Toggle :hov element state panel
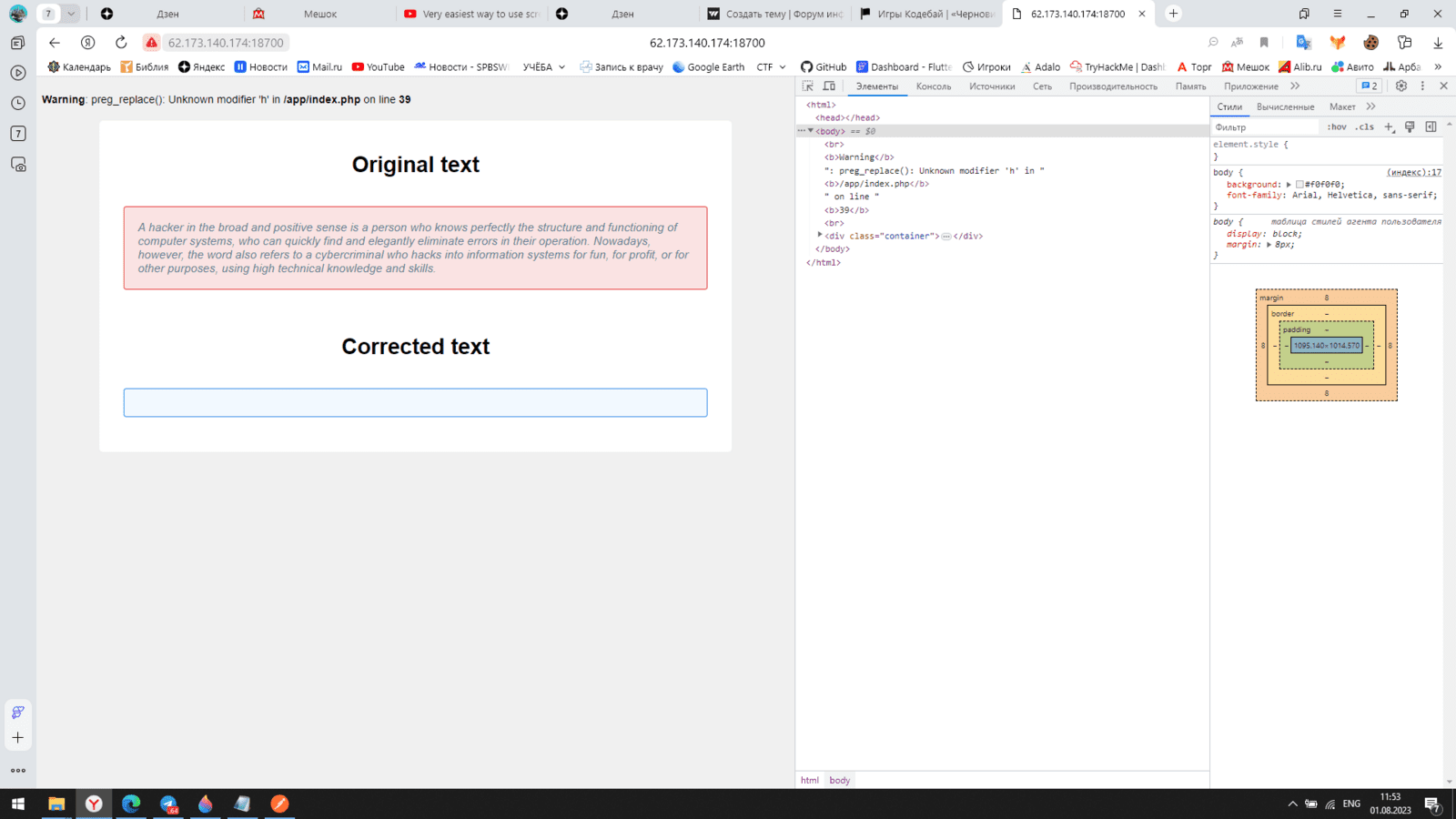 (x=1336, y=127)
